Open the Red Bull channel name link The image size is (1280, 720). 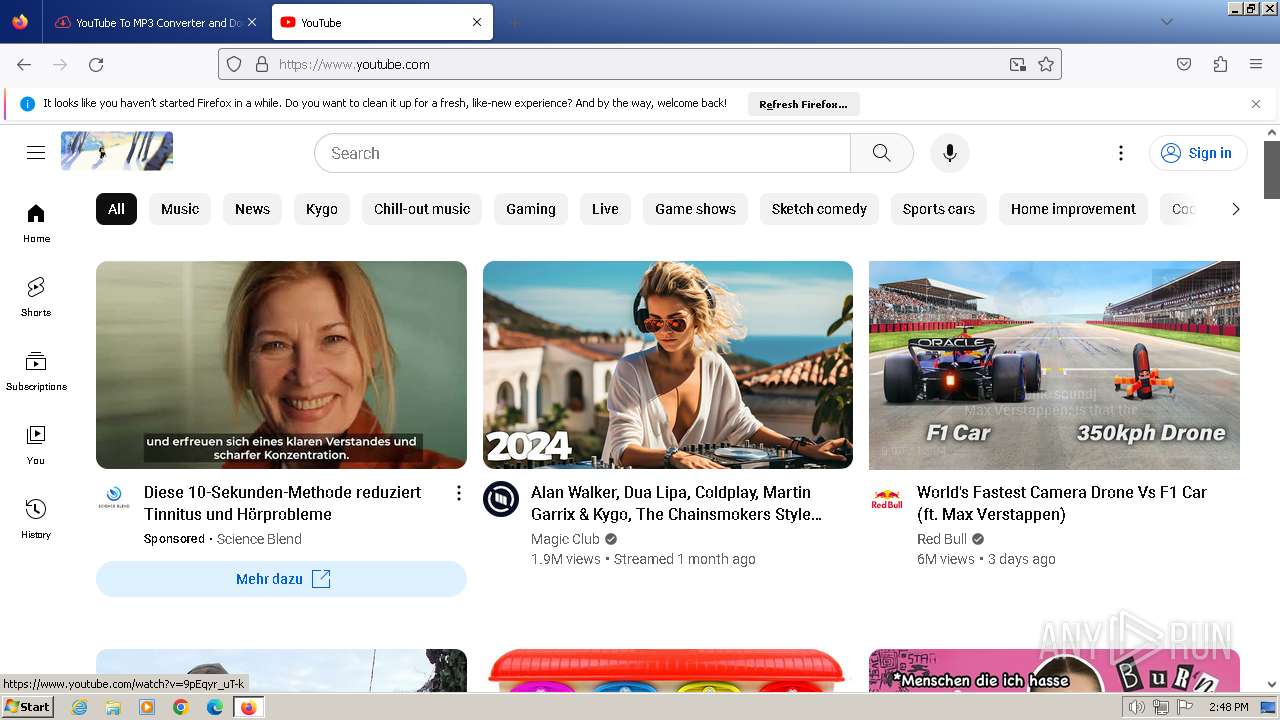click(942, 539)
